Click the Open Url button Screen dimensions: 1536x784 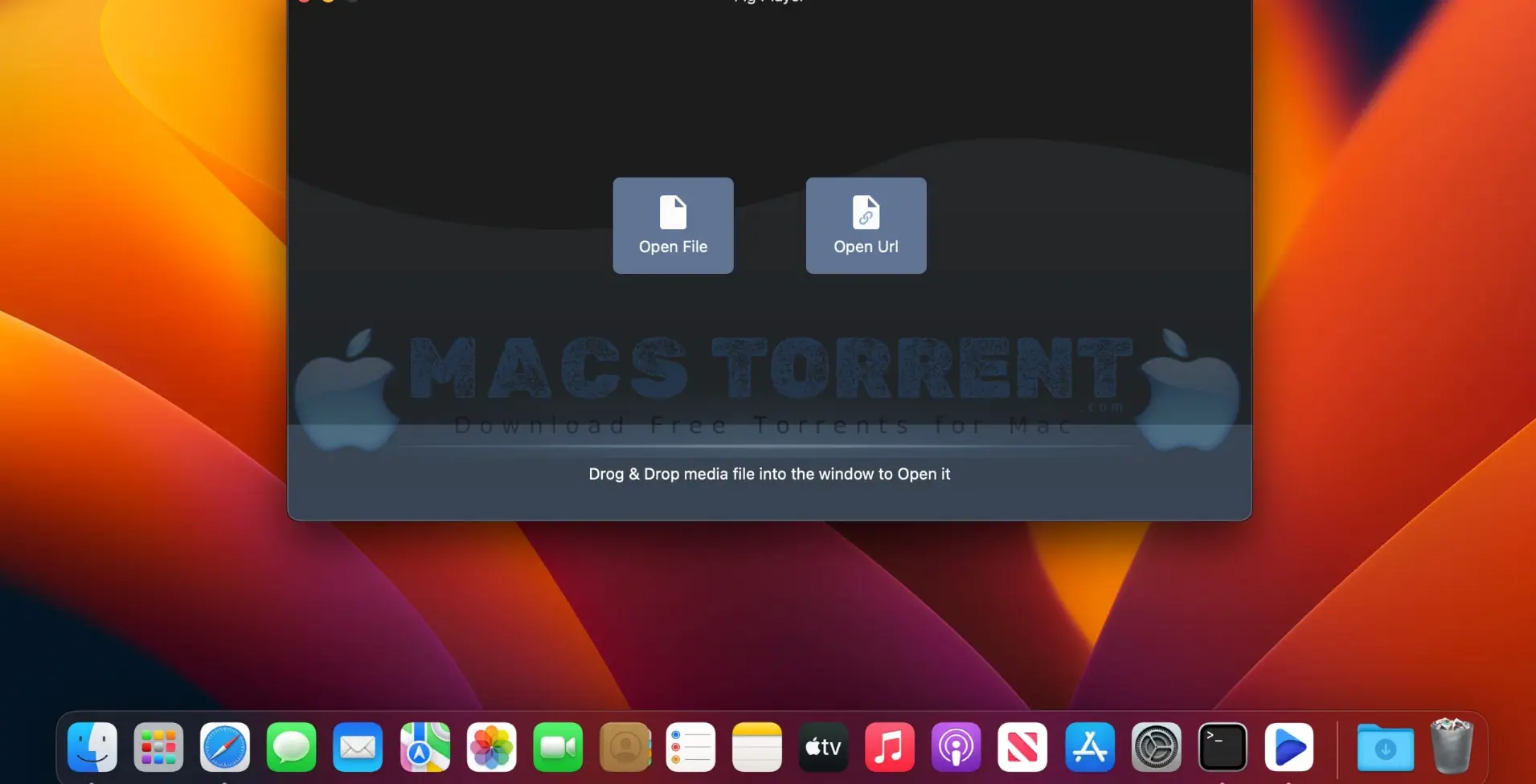pos(866,226)
